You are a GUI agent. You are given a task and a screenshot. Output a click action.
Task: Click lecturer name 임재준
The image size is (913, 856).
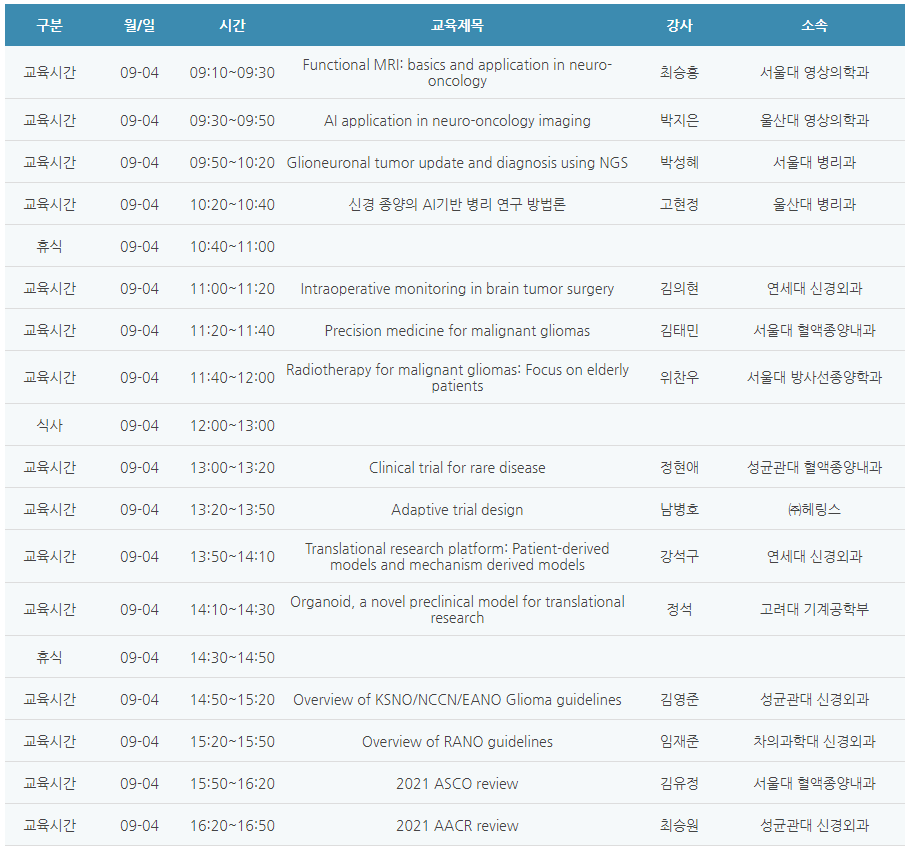[679, 741]
